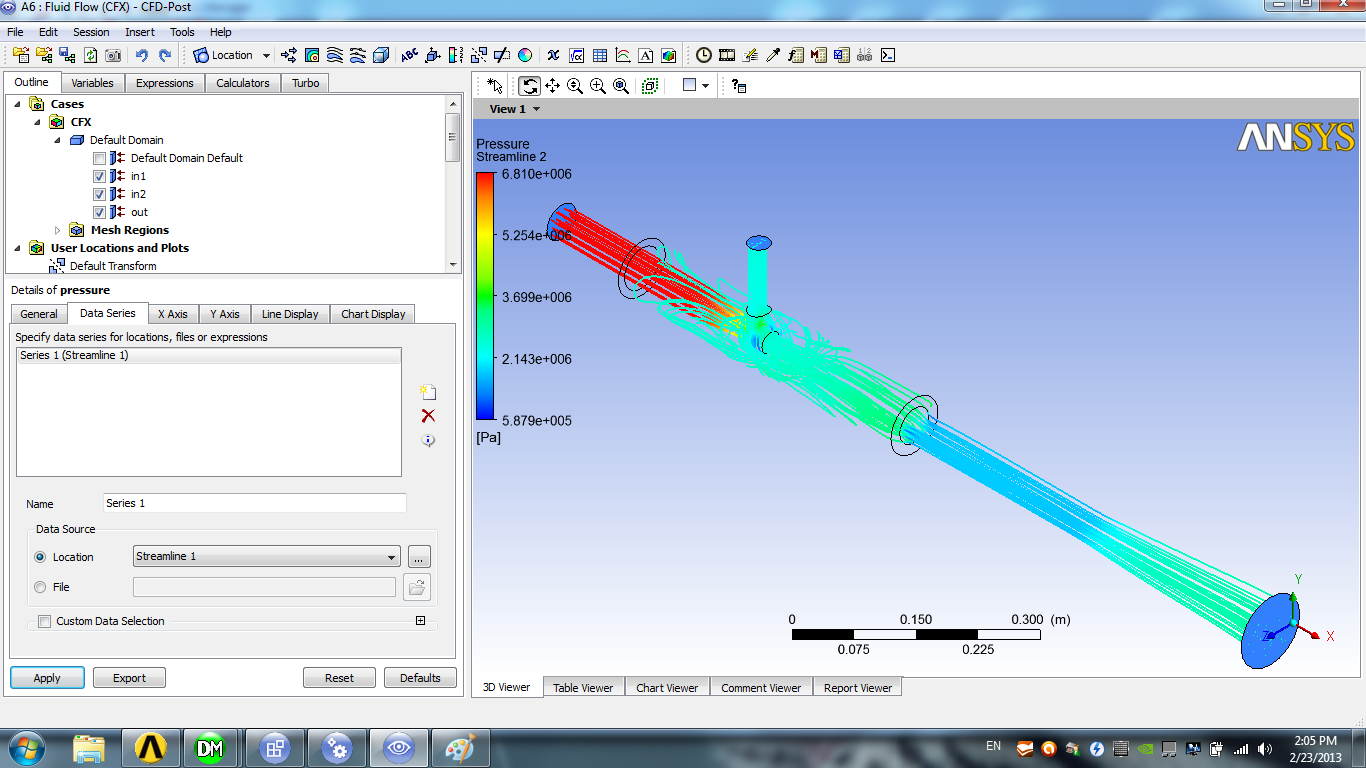Select the File radio button
Image resolution: width=1366 pixels, height=768 pixels.
tap(40, 587)
